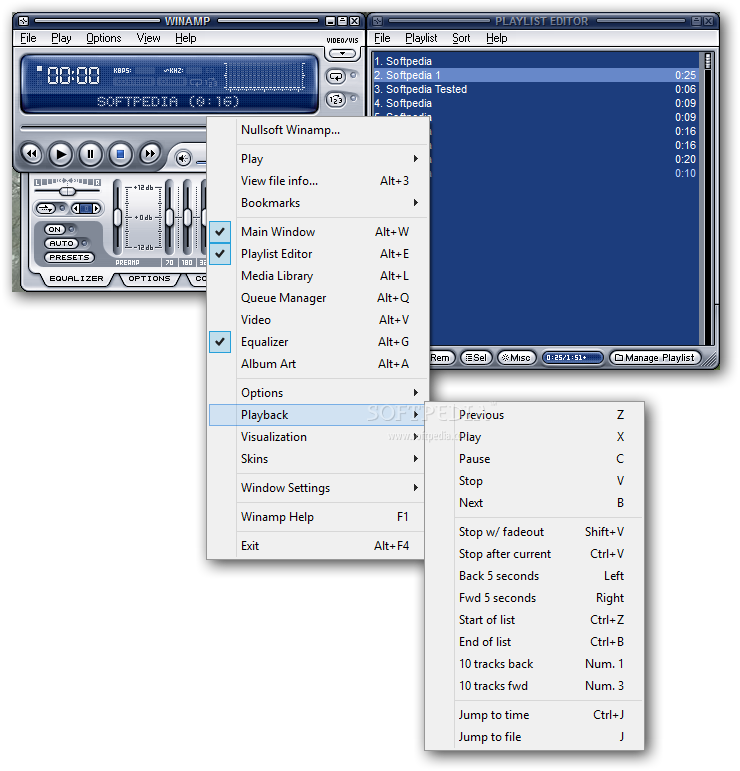Select Jump to file
The width and height of the screenshot is (740, 771).
[534, 737]
